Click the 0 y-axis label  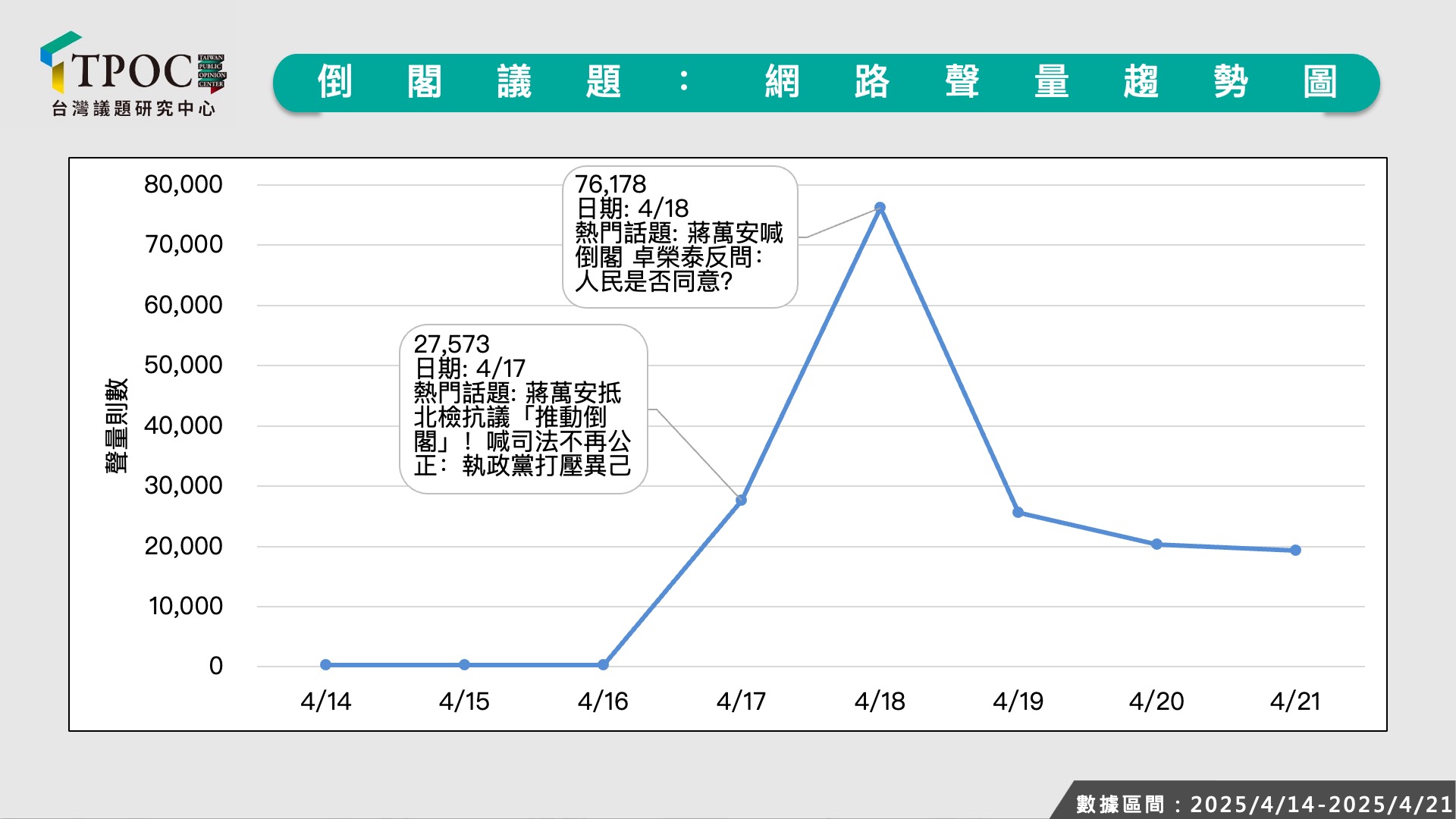215,666
